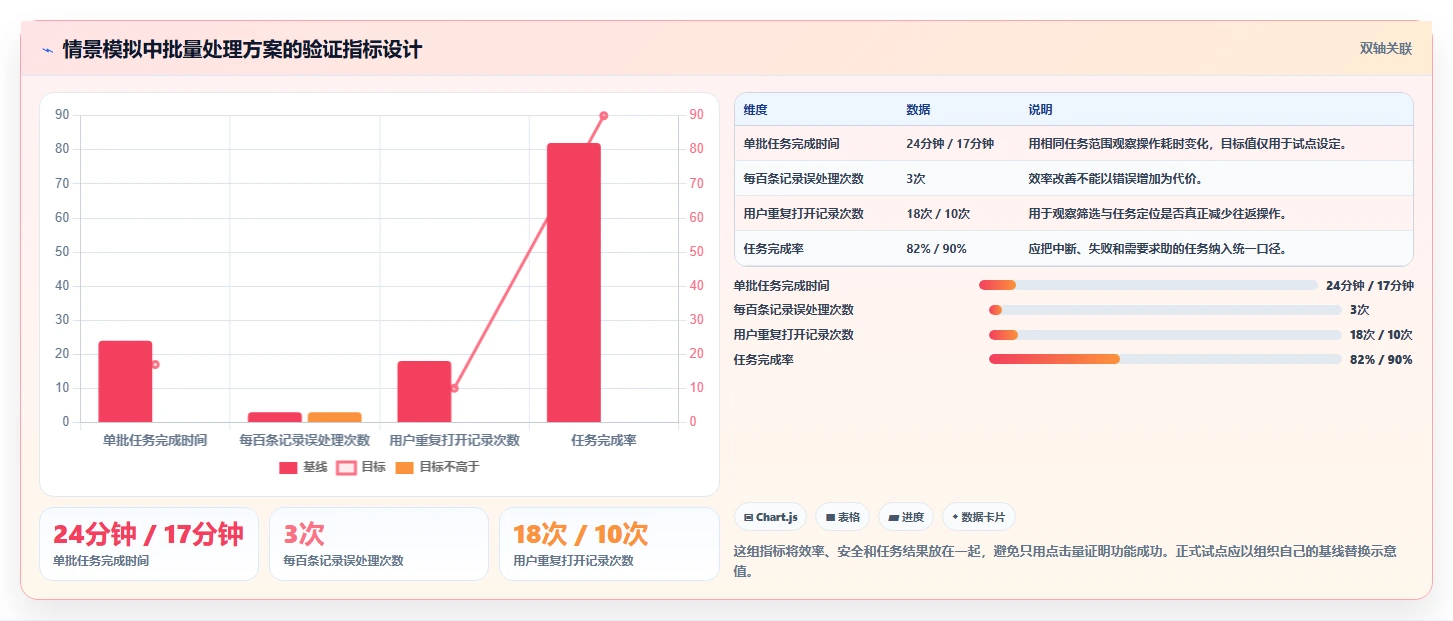The height and width of the screenshot is (621, 1453).
Task: Click the 双轴关联 label in header
Action: click(1385, 48)
